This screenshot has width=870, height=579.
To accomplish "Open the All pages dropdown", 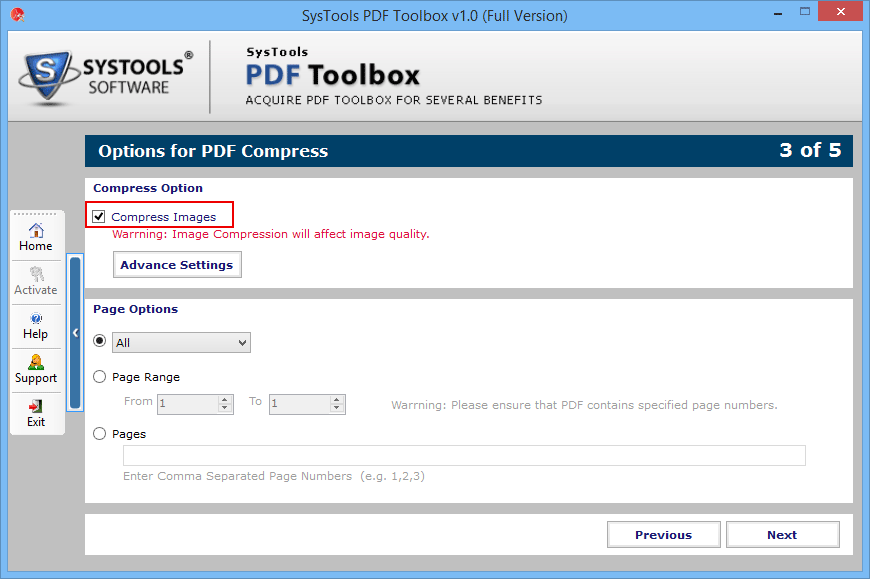I will [181, 343].
